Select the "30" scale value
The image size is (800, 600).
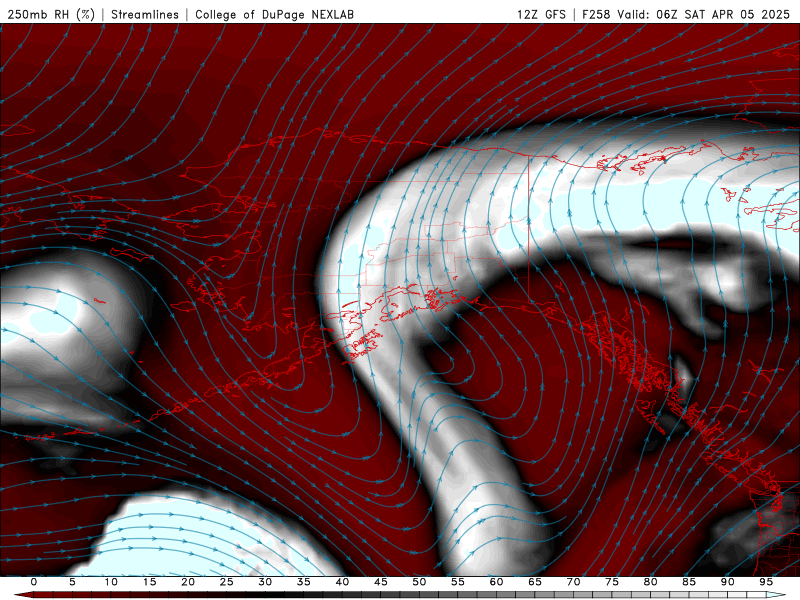[265, 582]
